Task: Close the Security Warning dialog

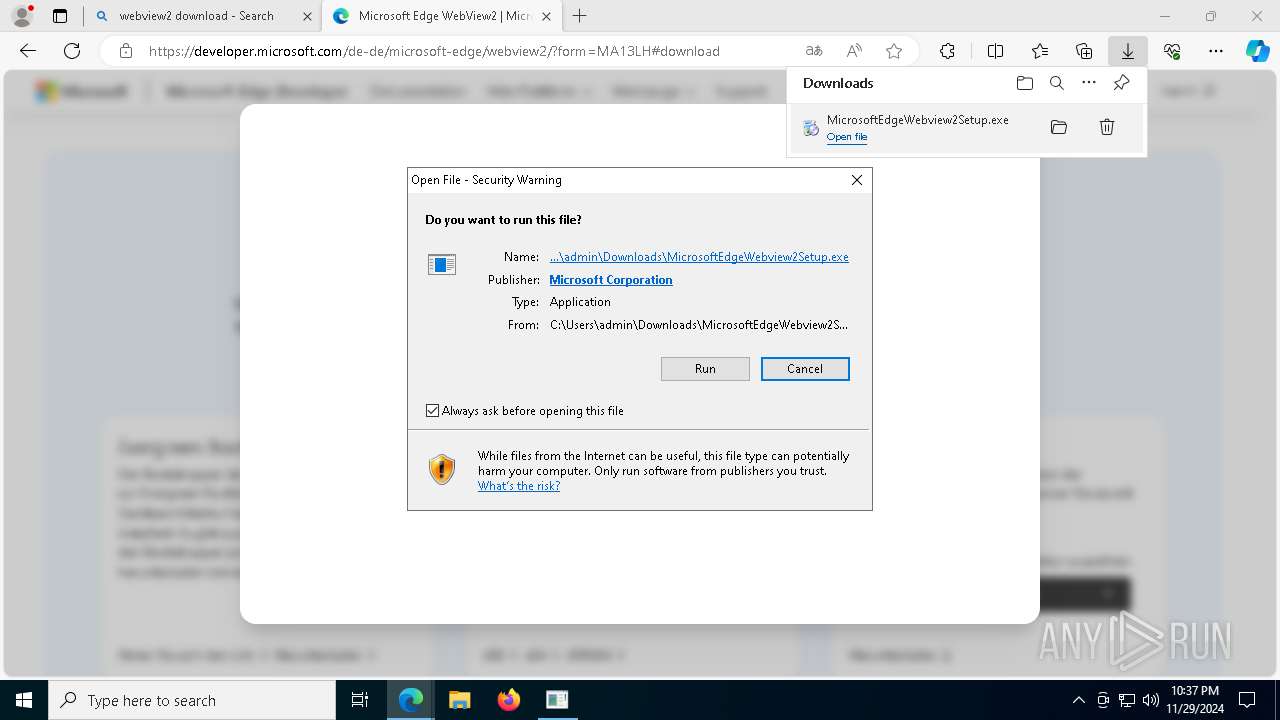Action: coord(856,180)
